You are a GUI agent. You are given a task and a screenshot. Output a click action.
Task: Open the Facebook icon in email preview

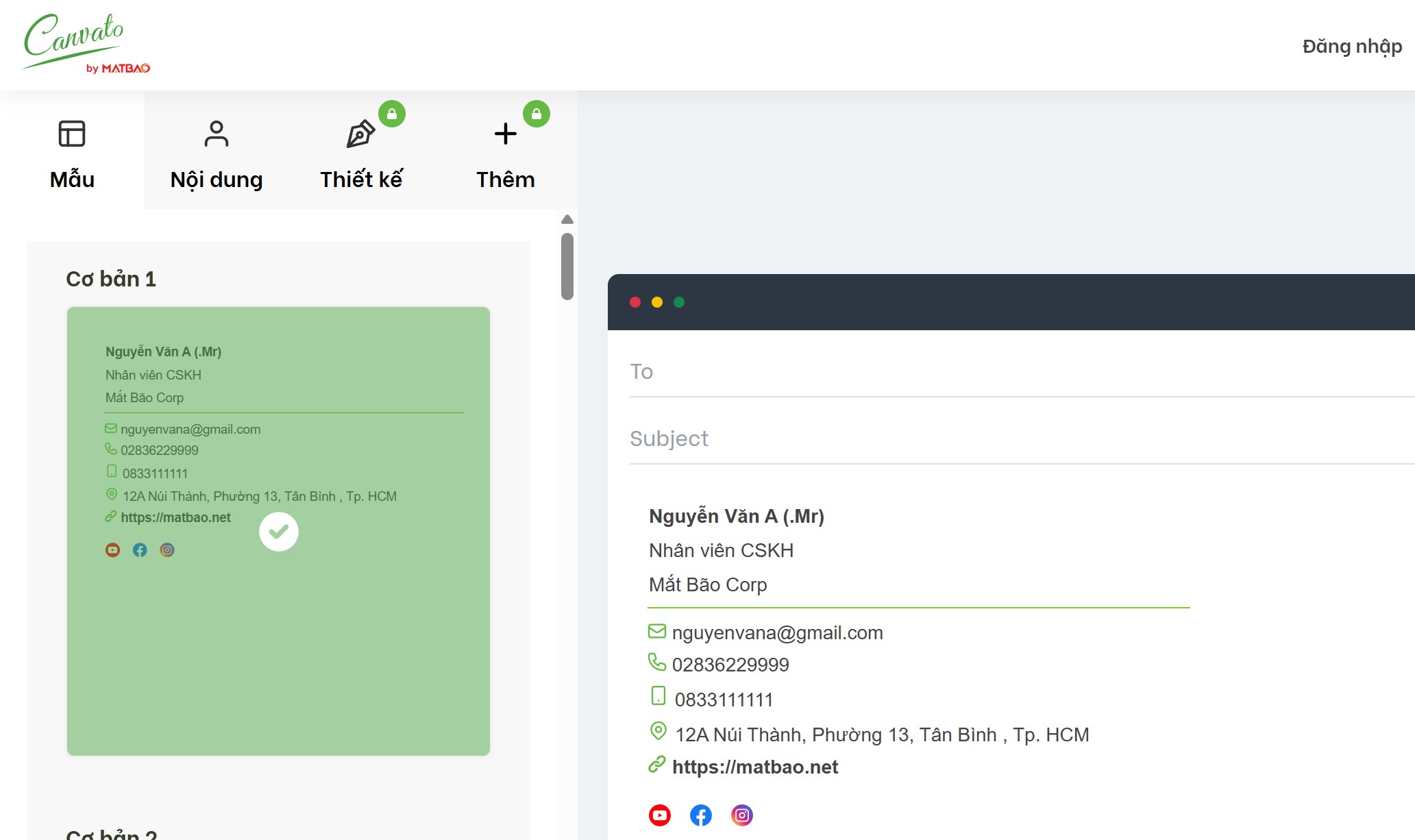701,815
